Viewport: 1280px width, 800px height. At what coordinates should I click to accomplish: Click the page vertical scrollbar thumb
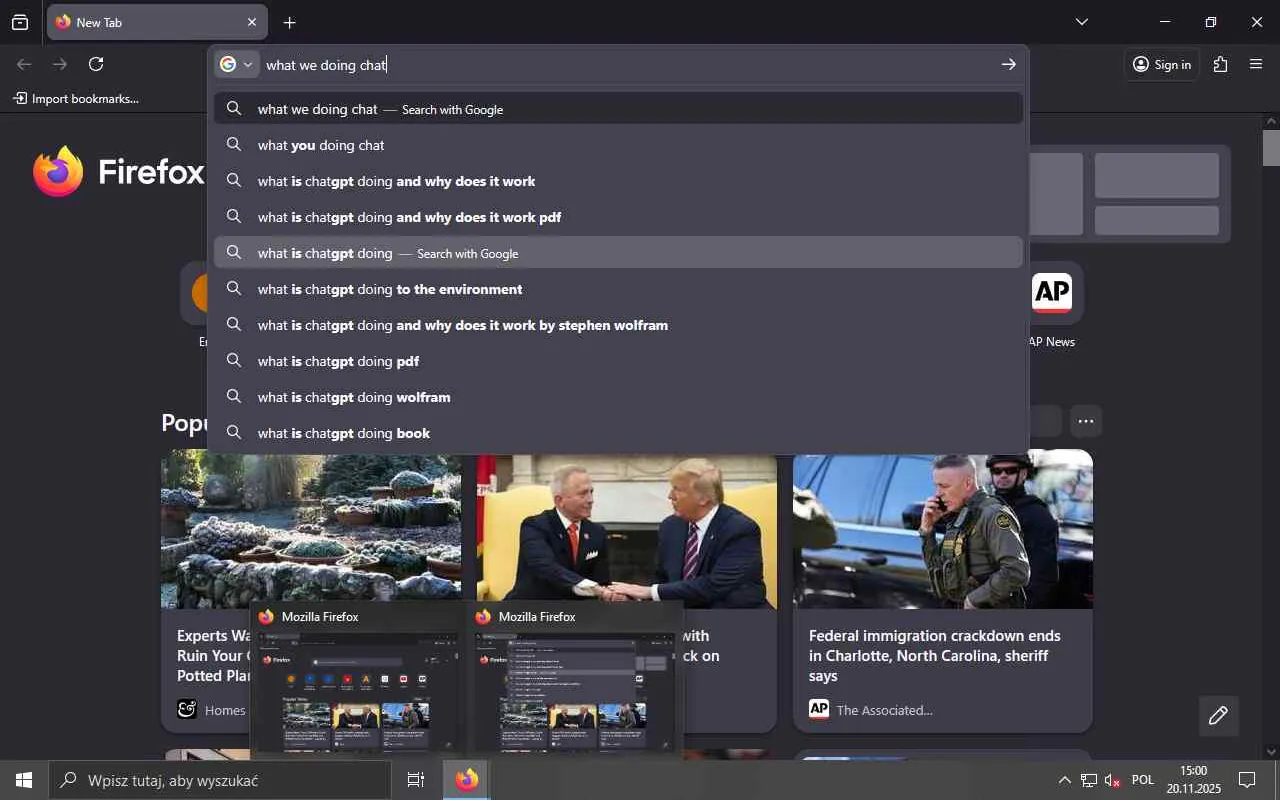pyautogui.click(x=1271, y=148)
